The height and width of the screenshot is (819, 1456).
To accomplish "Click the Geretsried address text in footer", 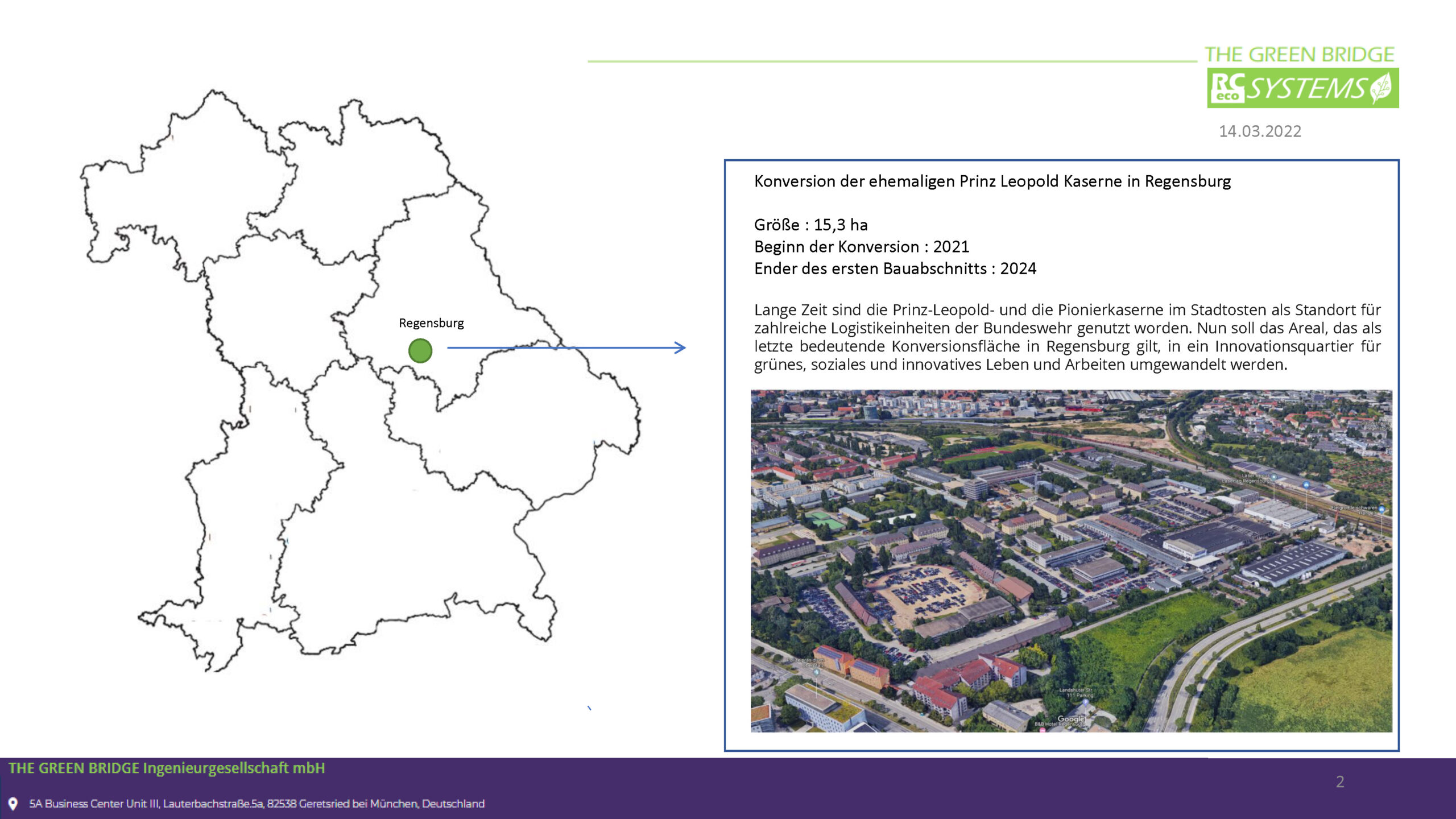I will [257, 804].
